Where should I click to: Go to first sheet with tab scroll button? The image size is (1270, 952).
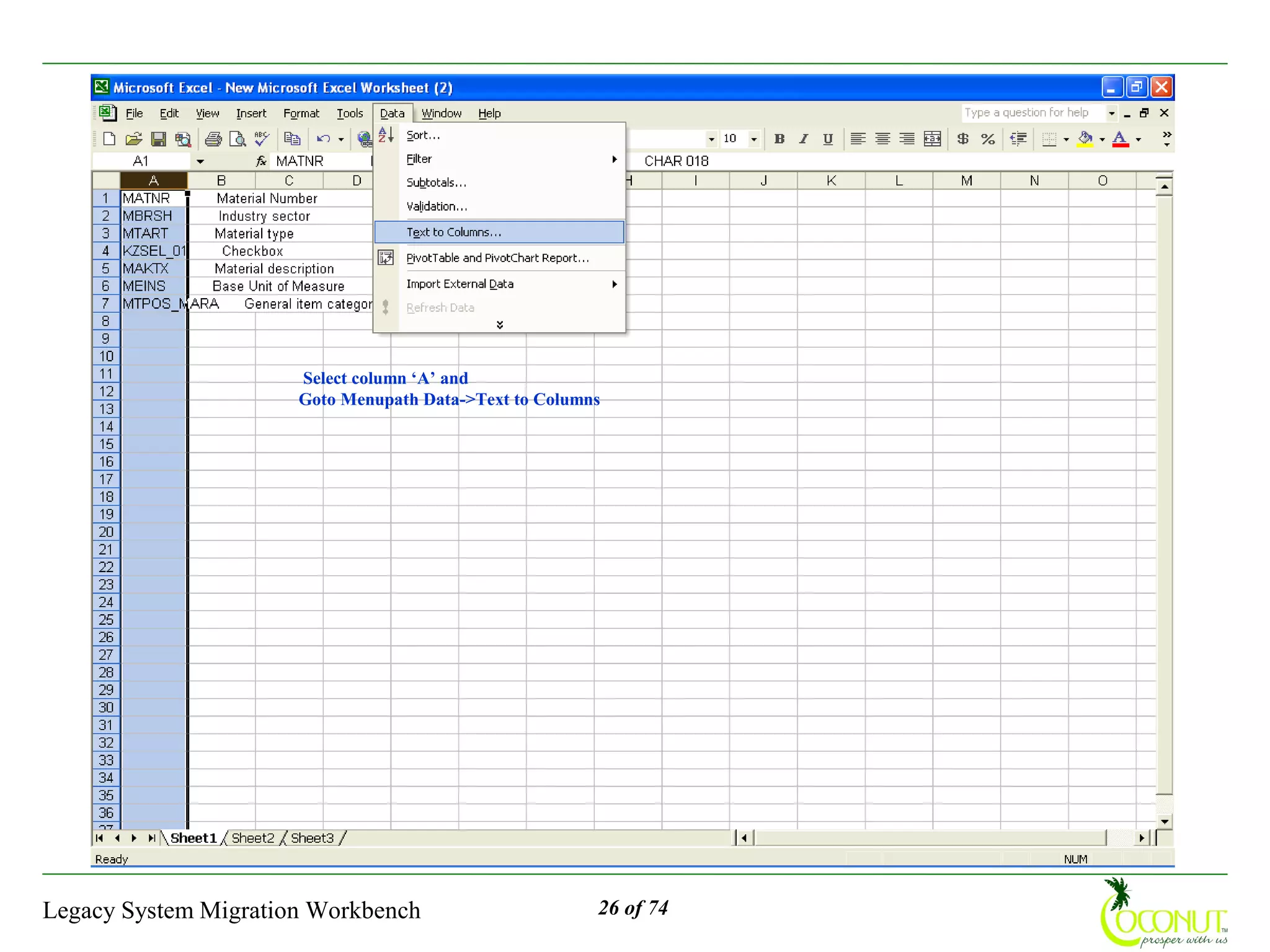(x=99, y=838)
